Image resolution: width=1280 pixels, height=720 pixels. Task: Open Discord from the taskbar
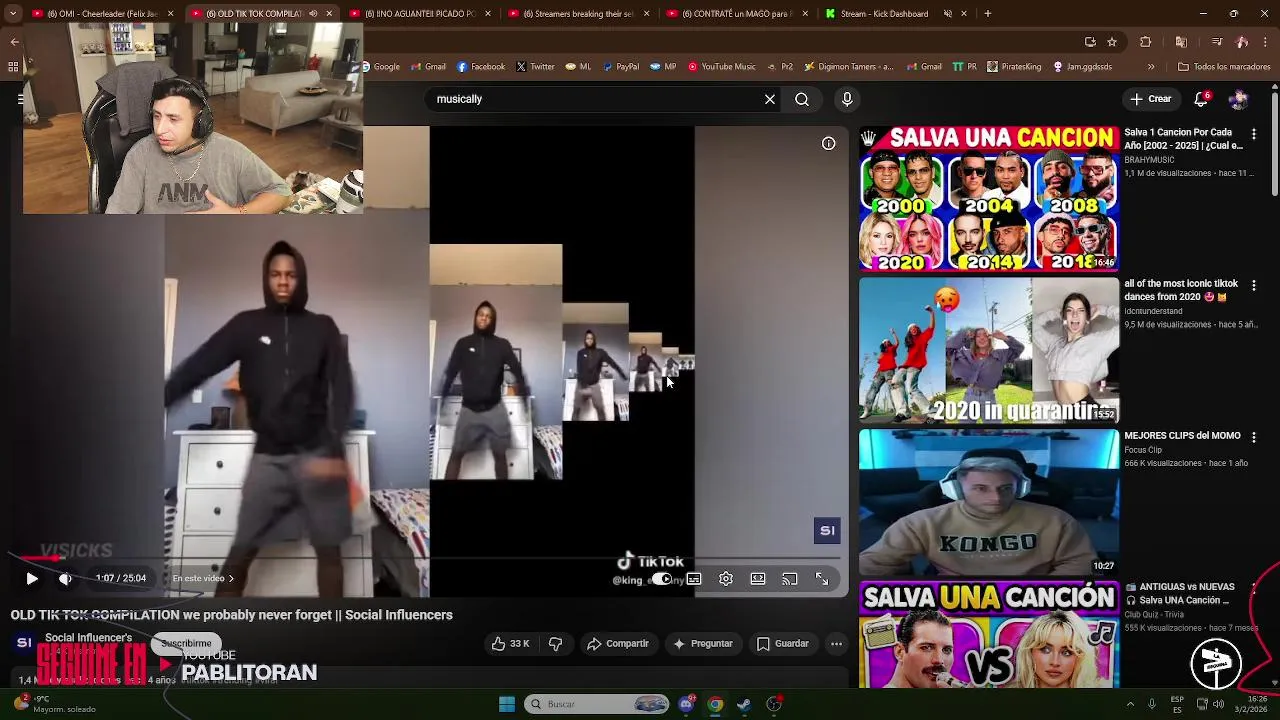686,704
